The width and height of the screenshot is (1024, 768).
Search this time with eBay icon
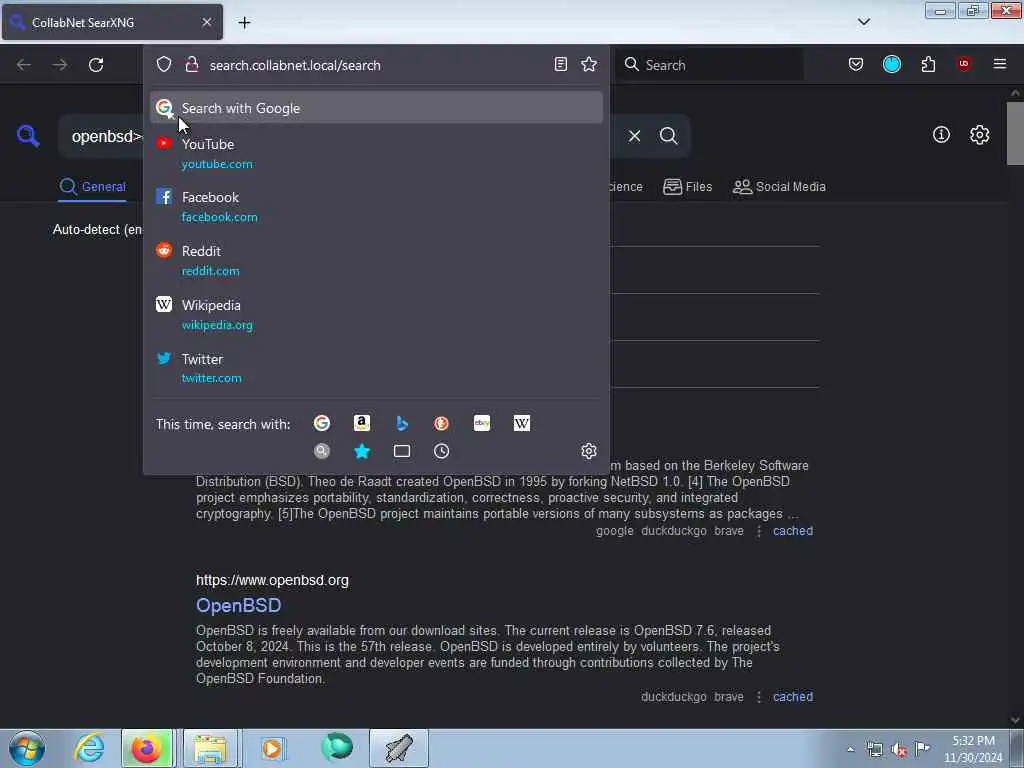(482, 423)
